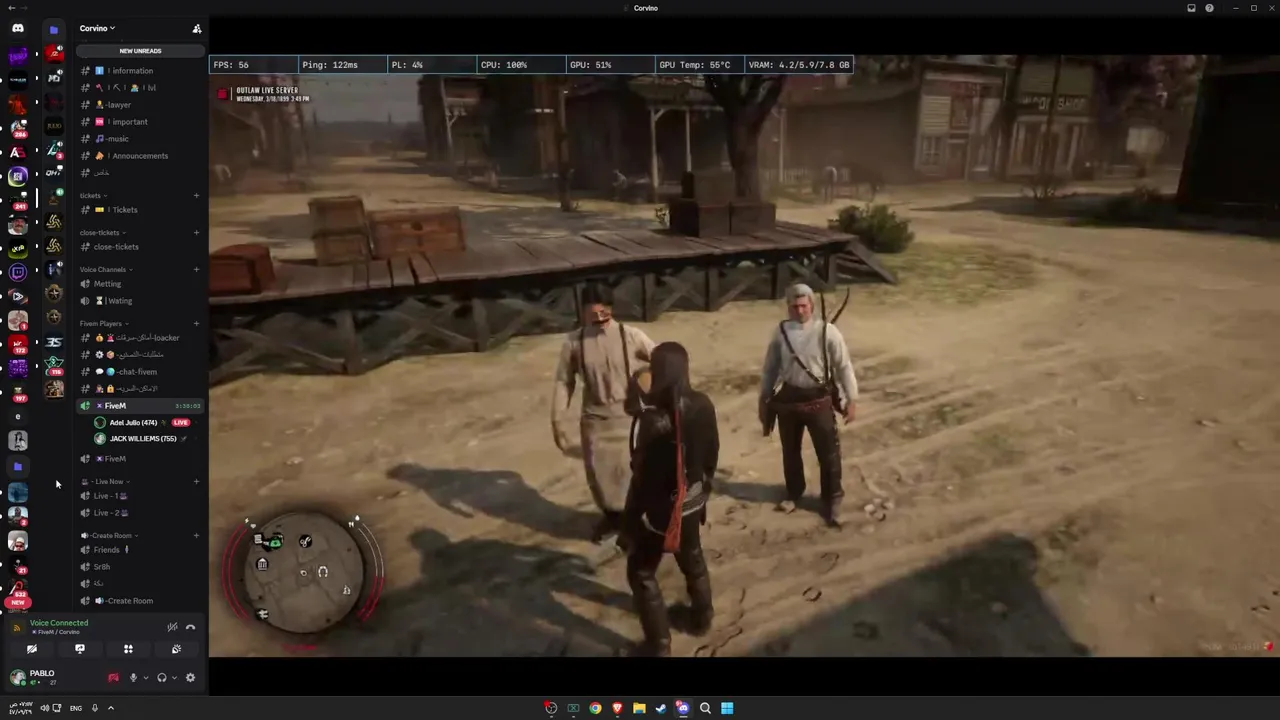Open the important text channel
Viewport: 1280px width, 720px height.
(140, 122)
